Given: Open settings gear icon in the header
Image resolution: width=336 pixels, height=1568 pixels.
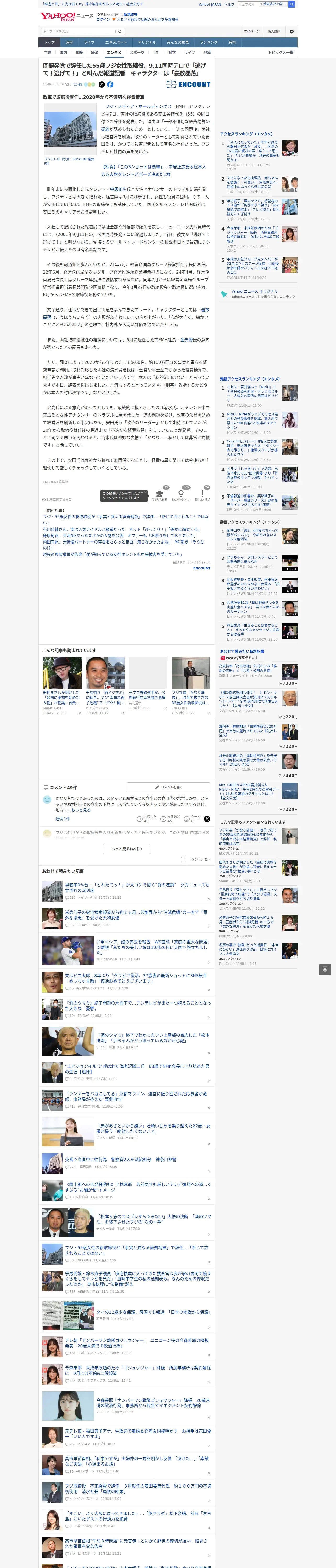Looking at the screenshot, I should [292, 31].
